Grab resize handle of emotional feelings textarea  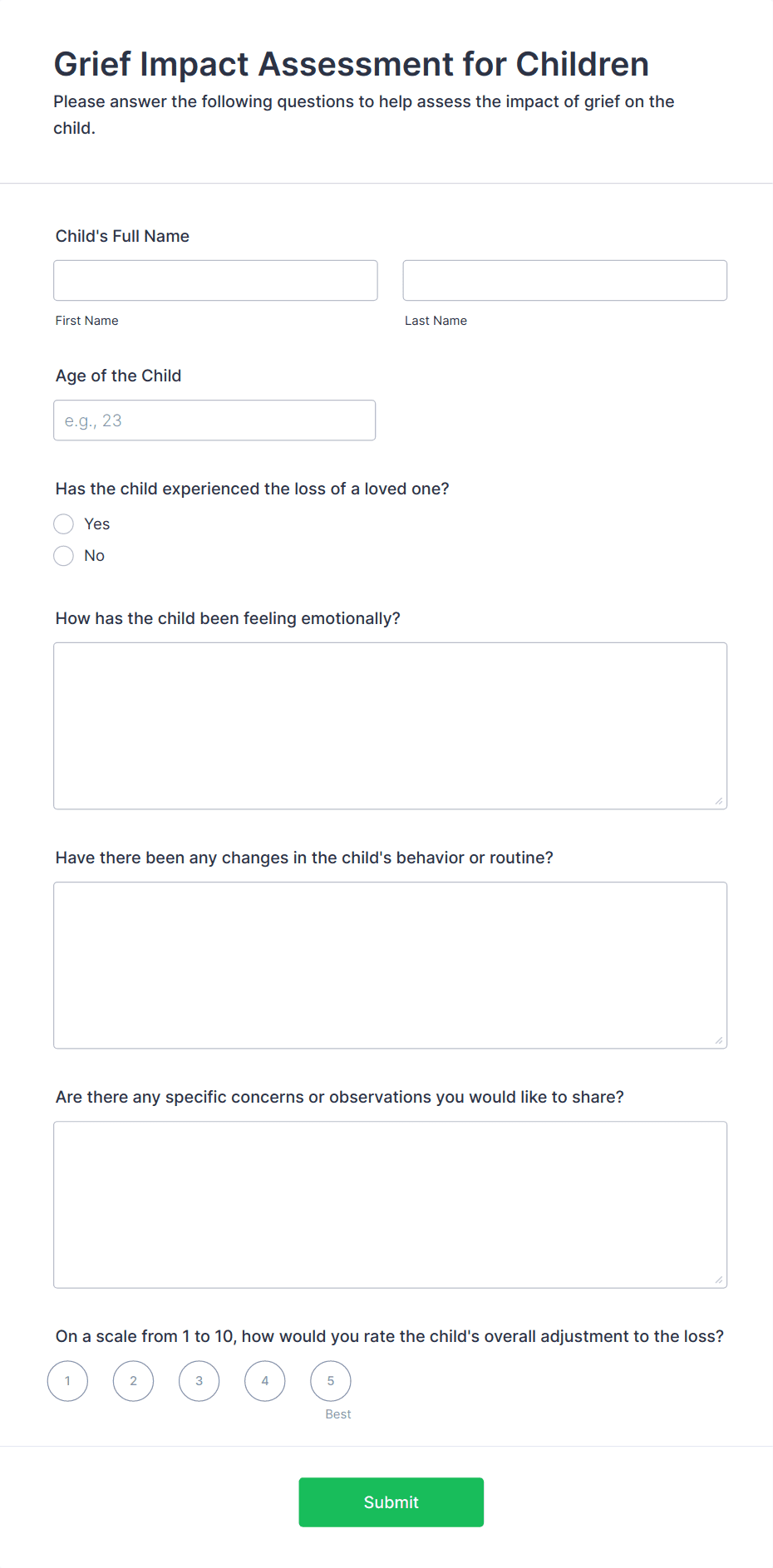(719, 801)
